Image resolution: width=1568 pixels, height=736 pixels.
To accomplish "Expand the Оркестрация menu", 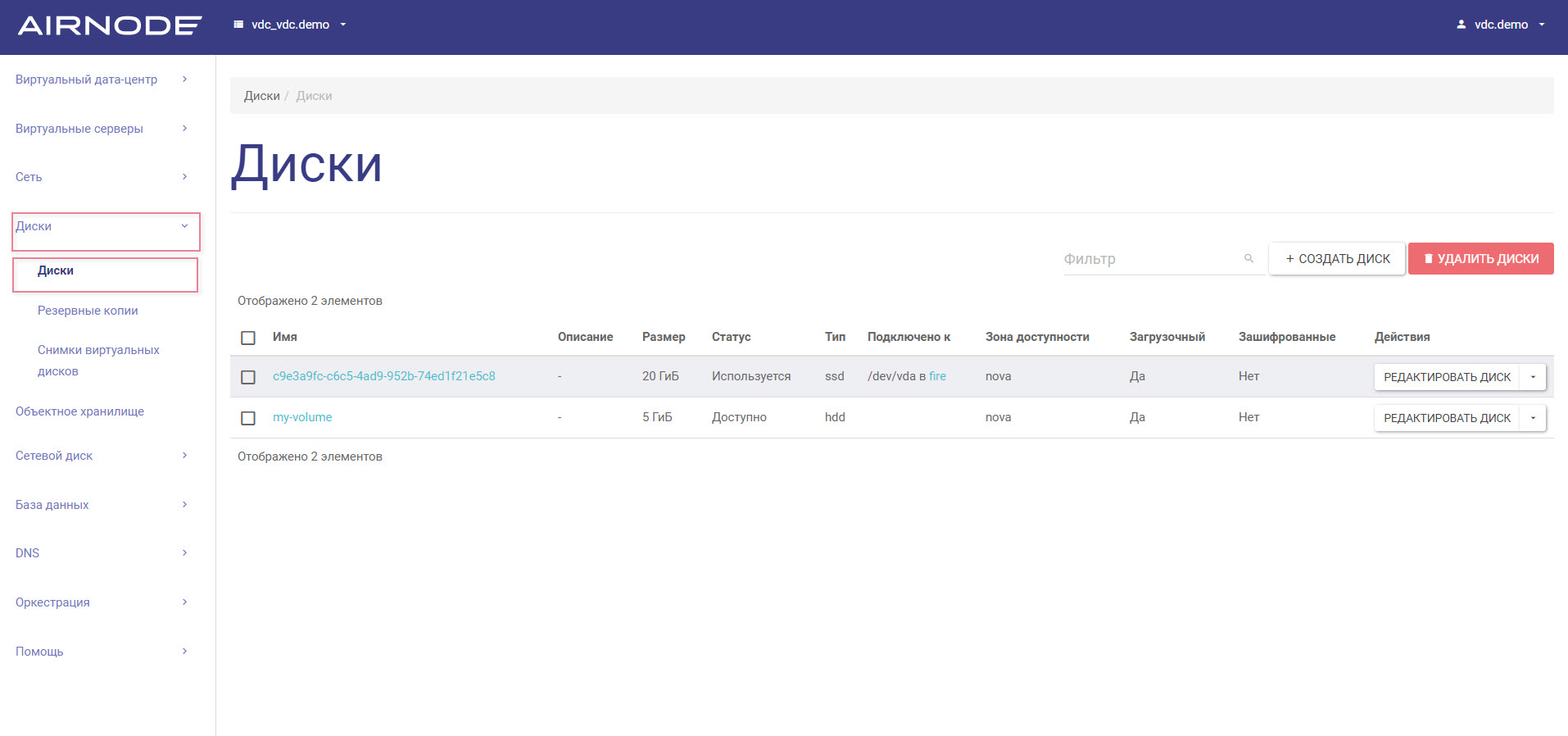I will click(x=102, y=602).
